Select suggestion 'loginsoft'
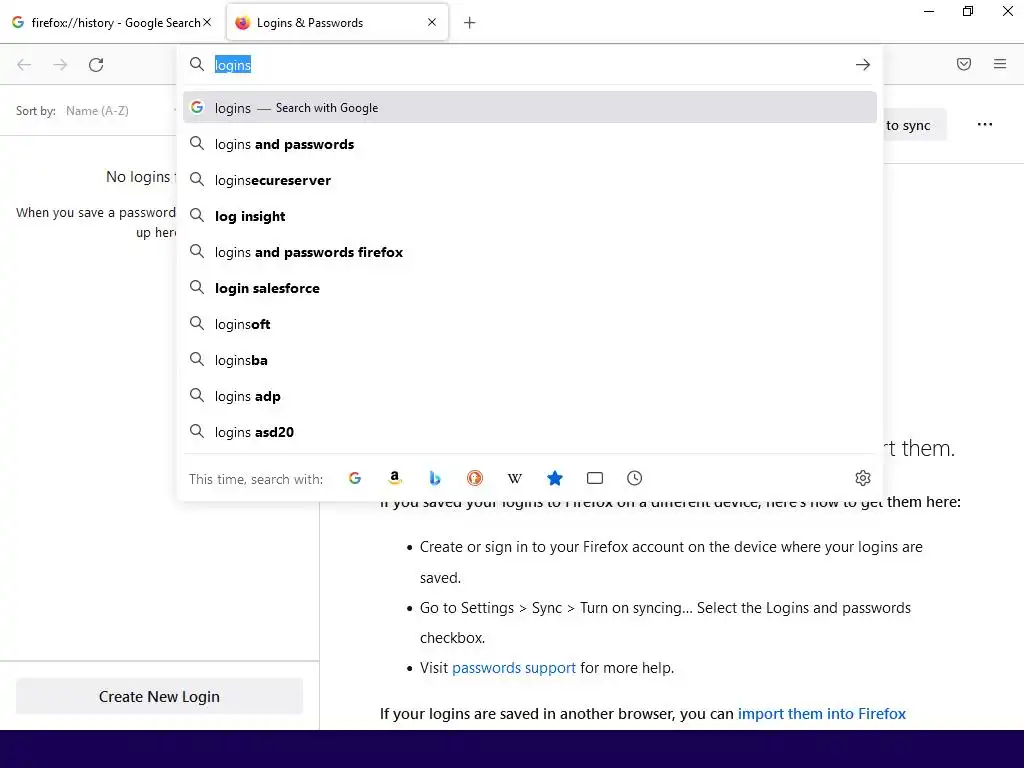The image size is (1024, 768). tap(530, 324)
